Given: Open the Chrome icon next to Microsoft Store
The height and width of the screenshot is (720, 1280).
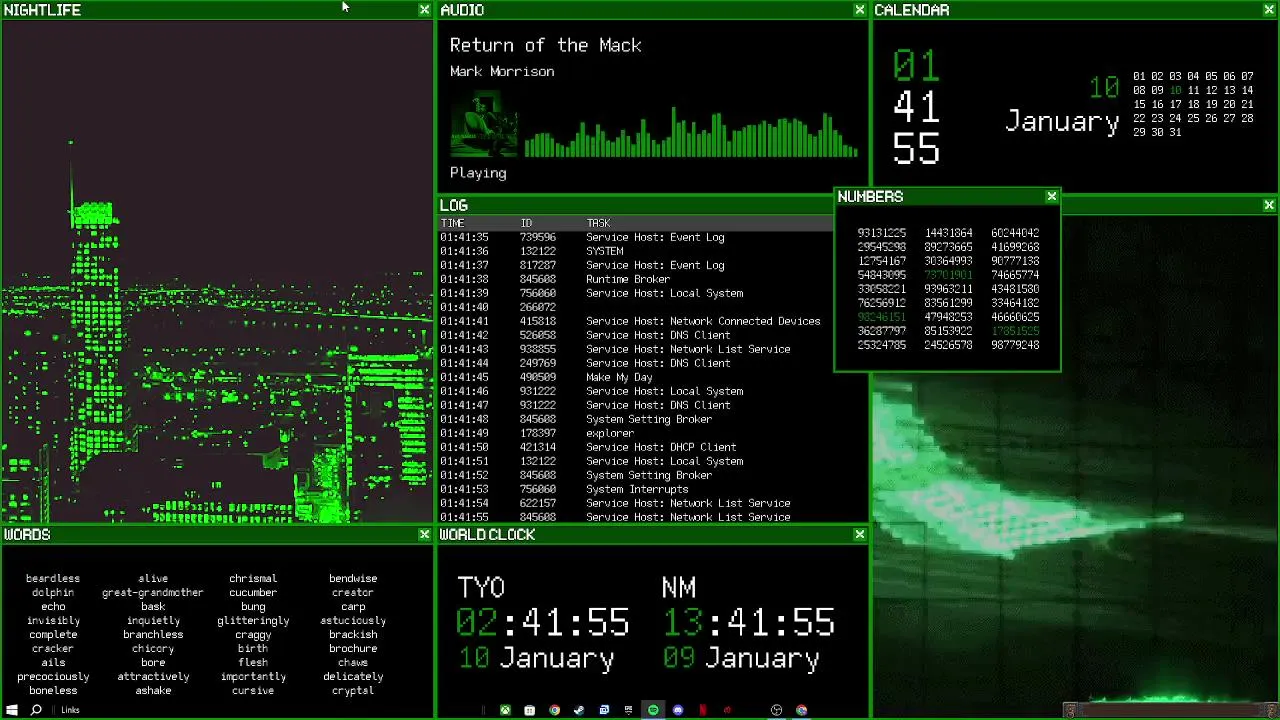Looking at the screenshot, I should pyautogui.click(x=554, y=710).
